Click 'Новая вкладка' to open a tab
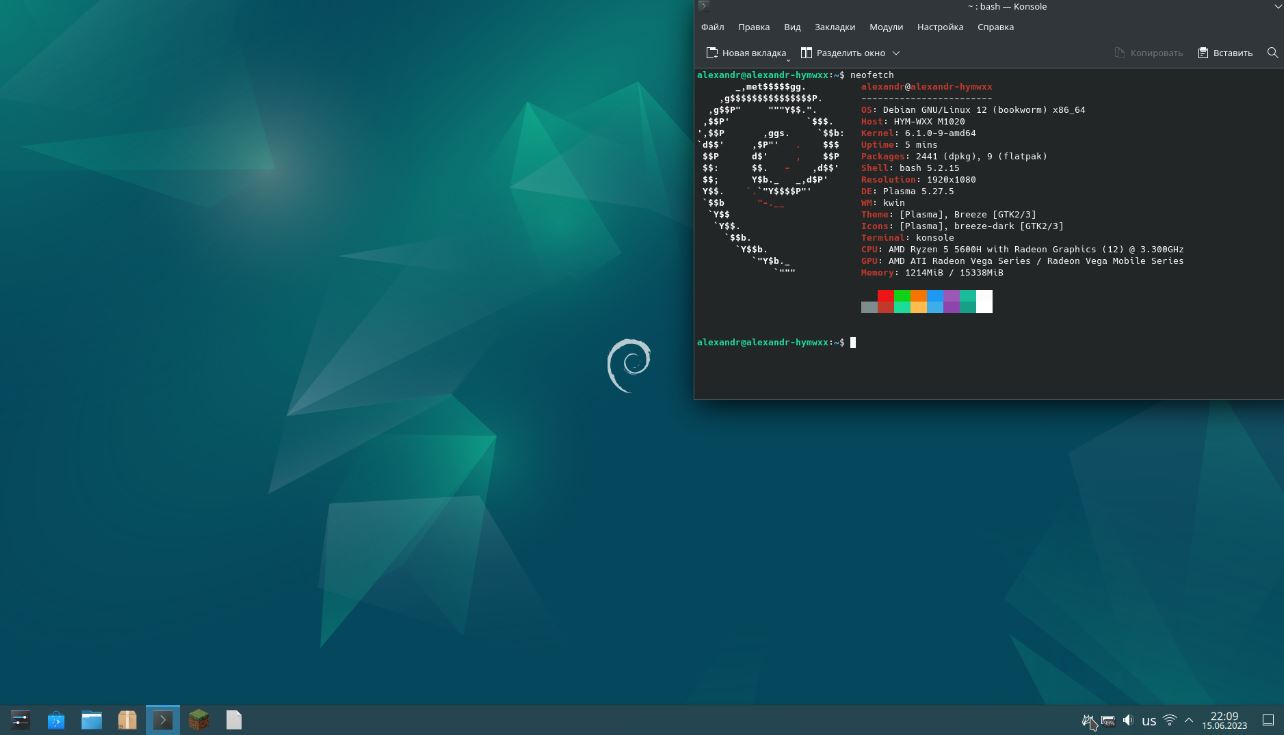Screen dimensions: 1284x735 tap(748, 53)
